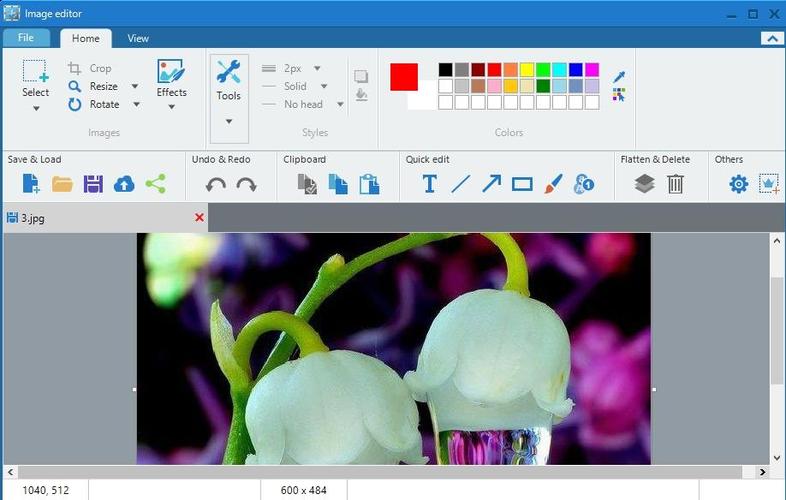
Task: Choose the pink color swatch
Action: click(494, 86)
